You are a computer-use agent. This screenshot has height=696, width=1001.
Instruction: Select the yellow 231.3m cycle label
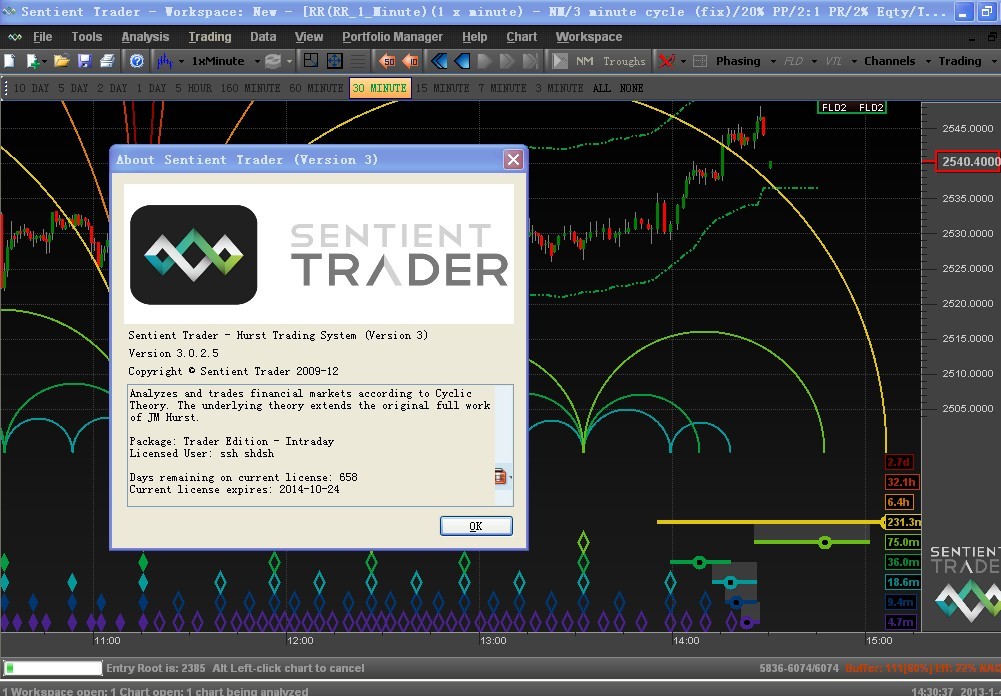pyautogui.click(x=903, y=522)
